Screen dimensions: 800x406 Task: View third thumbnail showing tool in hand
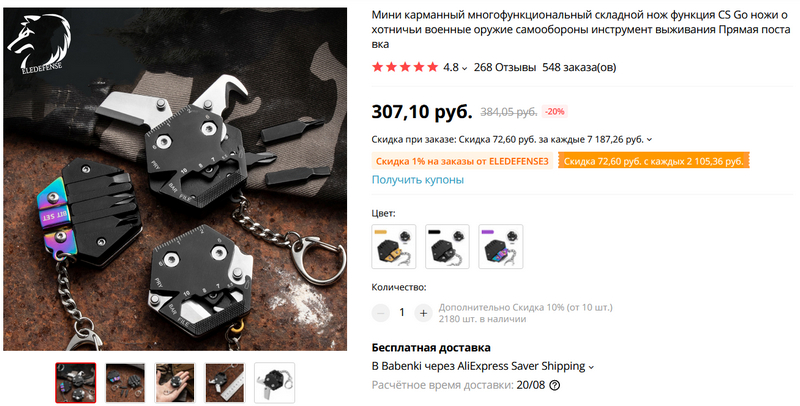tap(175, 383)
